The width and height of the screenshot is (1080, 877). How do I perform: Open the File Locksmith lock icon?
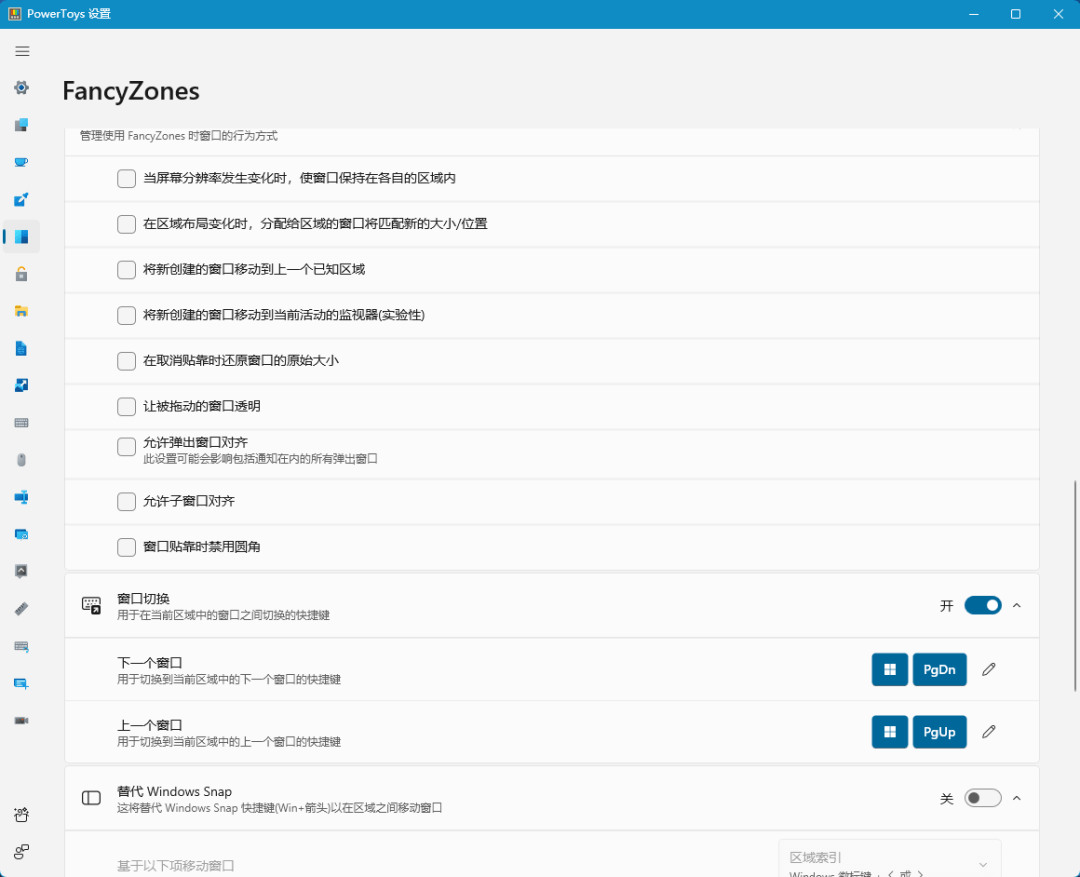click(x=21, y=273)
